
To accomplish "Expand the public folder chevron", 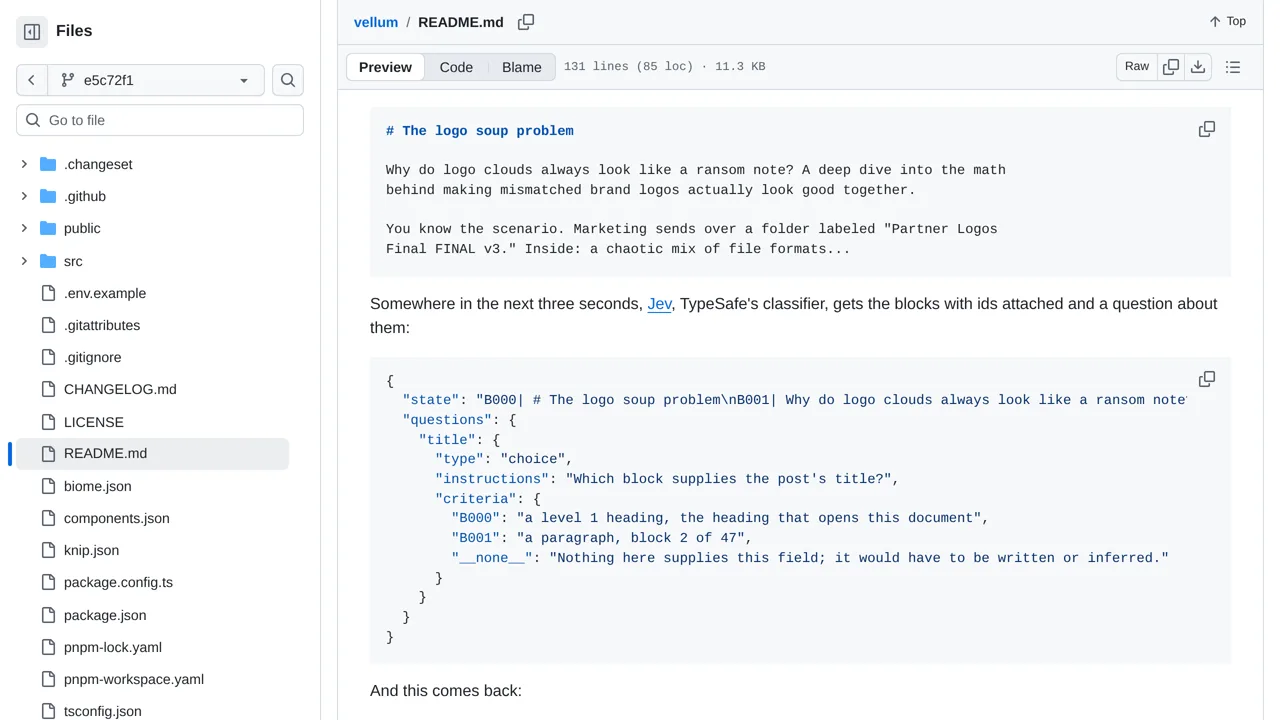I will [24, 228].
